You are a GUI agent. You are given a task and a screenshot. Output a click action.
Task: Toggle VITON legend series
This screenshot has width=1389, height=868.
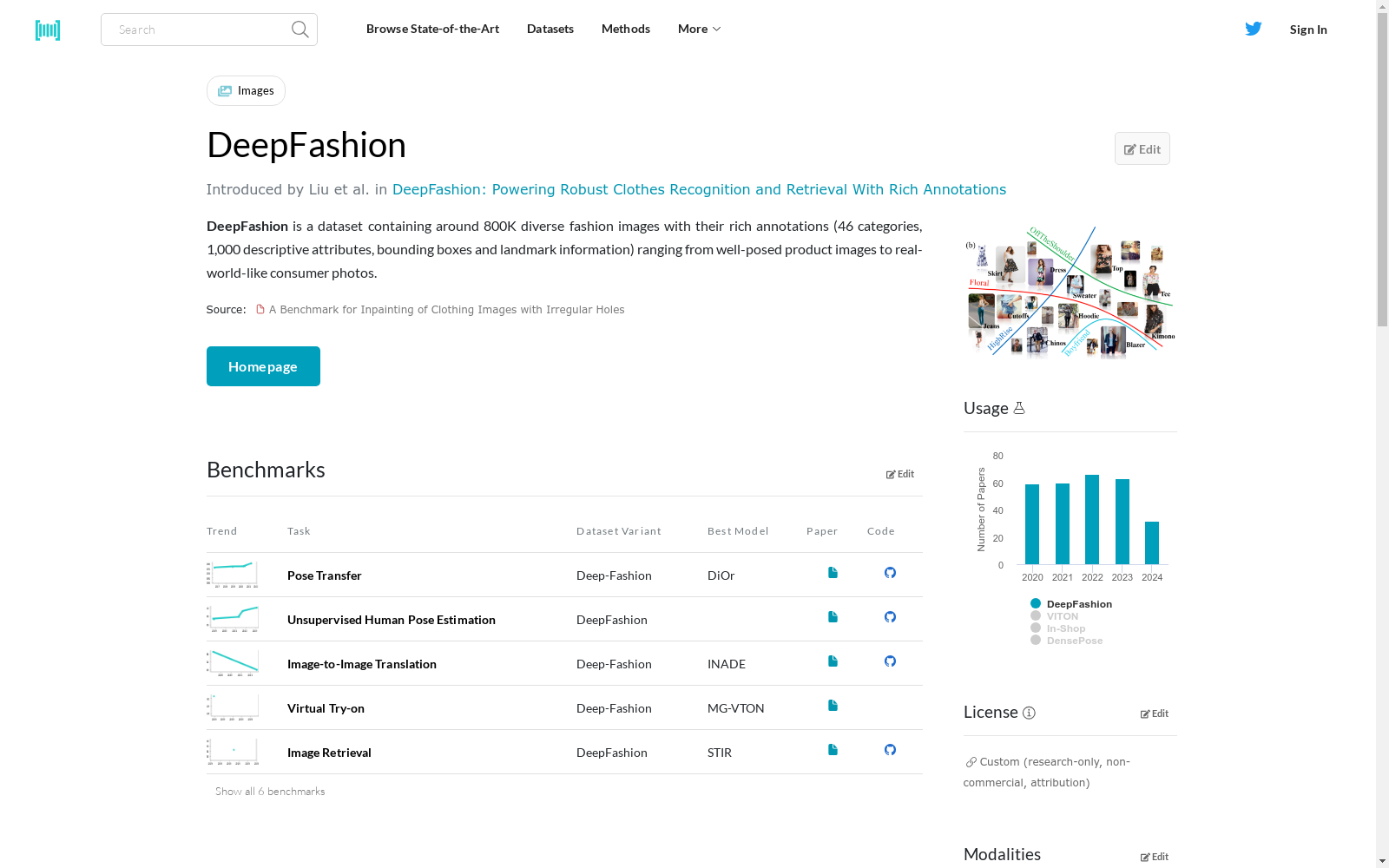pyautogui.click(x=1055, y=616)
